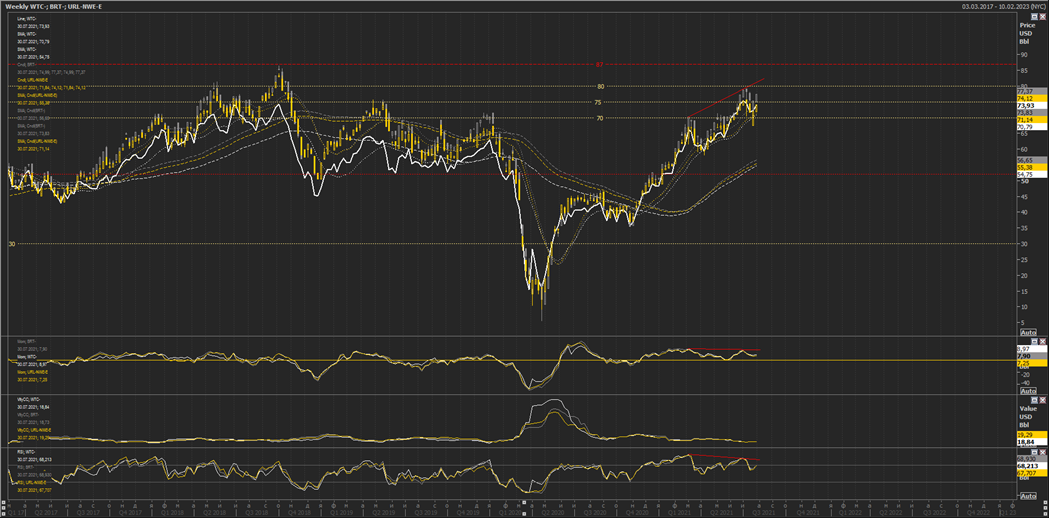
Task: Maximize the RSI indicator panel
Action: click(x=1034, y=452)
